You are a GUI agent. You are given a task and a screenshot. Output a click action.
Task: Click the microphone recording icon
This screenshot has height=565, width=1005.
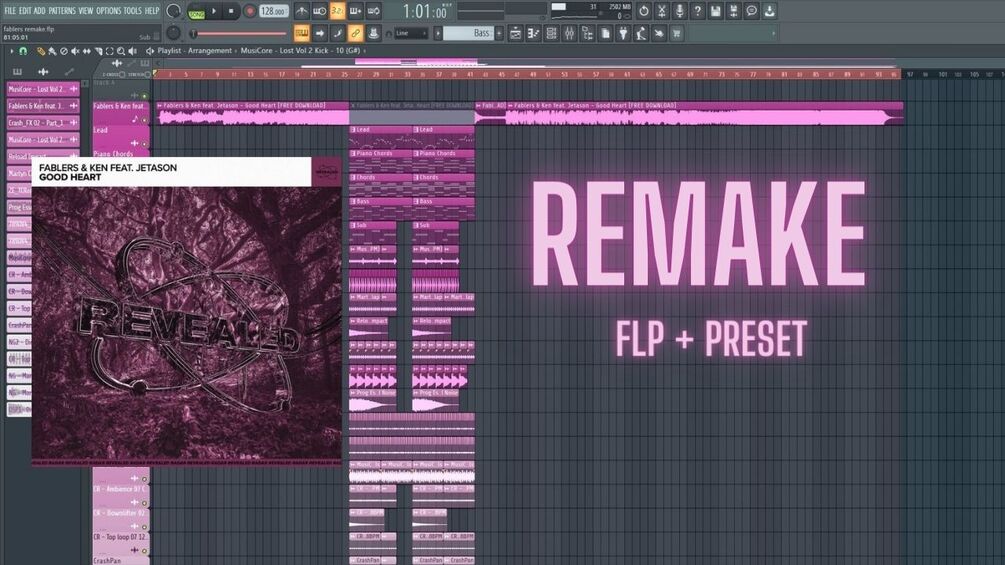pyautogui.click(x=679, y=11)
